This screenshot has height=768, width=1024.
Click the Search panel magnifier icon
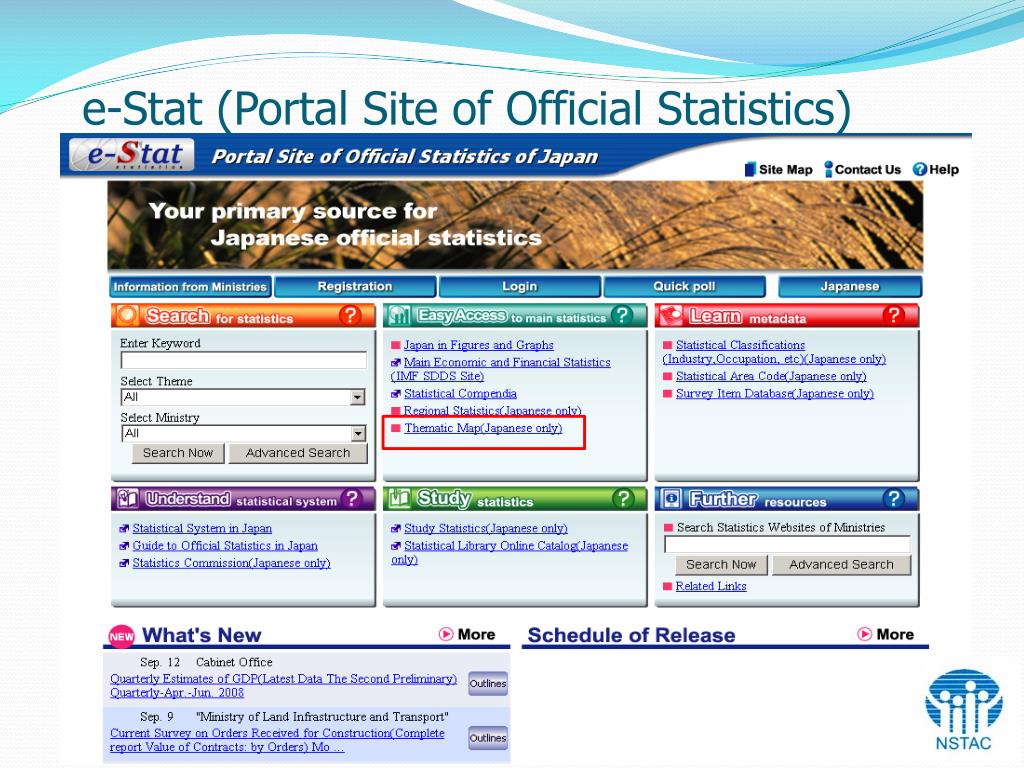127,315
